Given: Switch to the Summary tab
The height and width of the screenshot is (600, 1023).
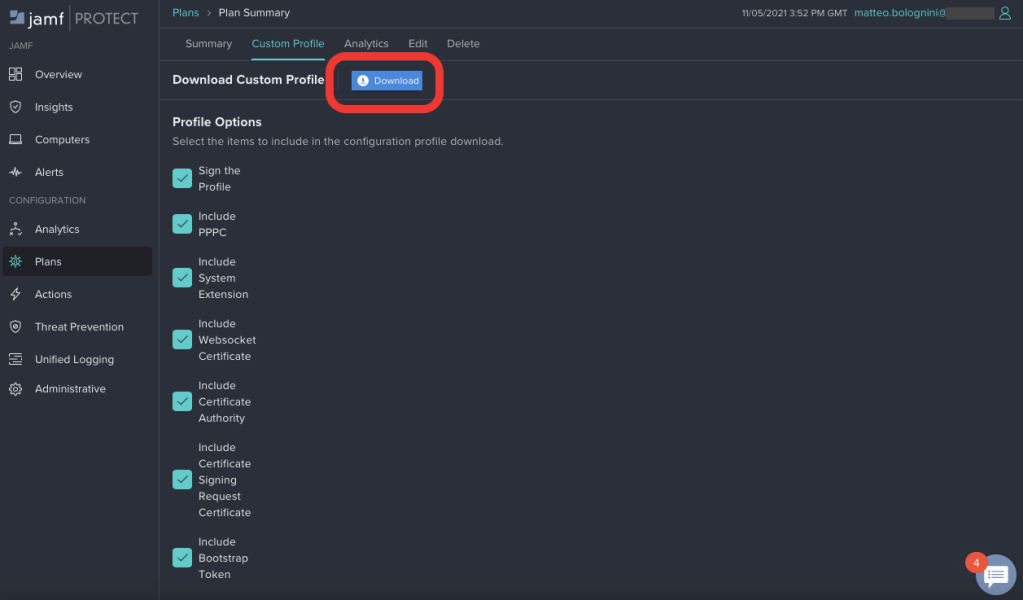Looking at the screenshot, I should (x=208, y=44).
